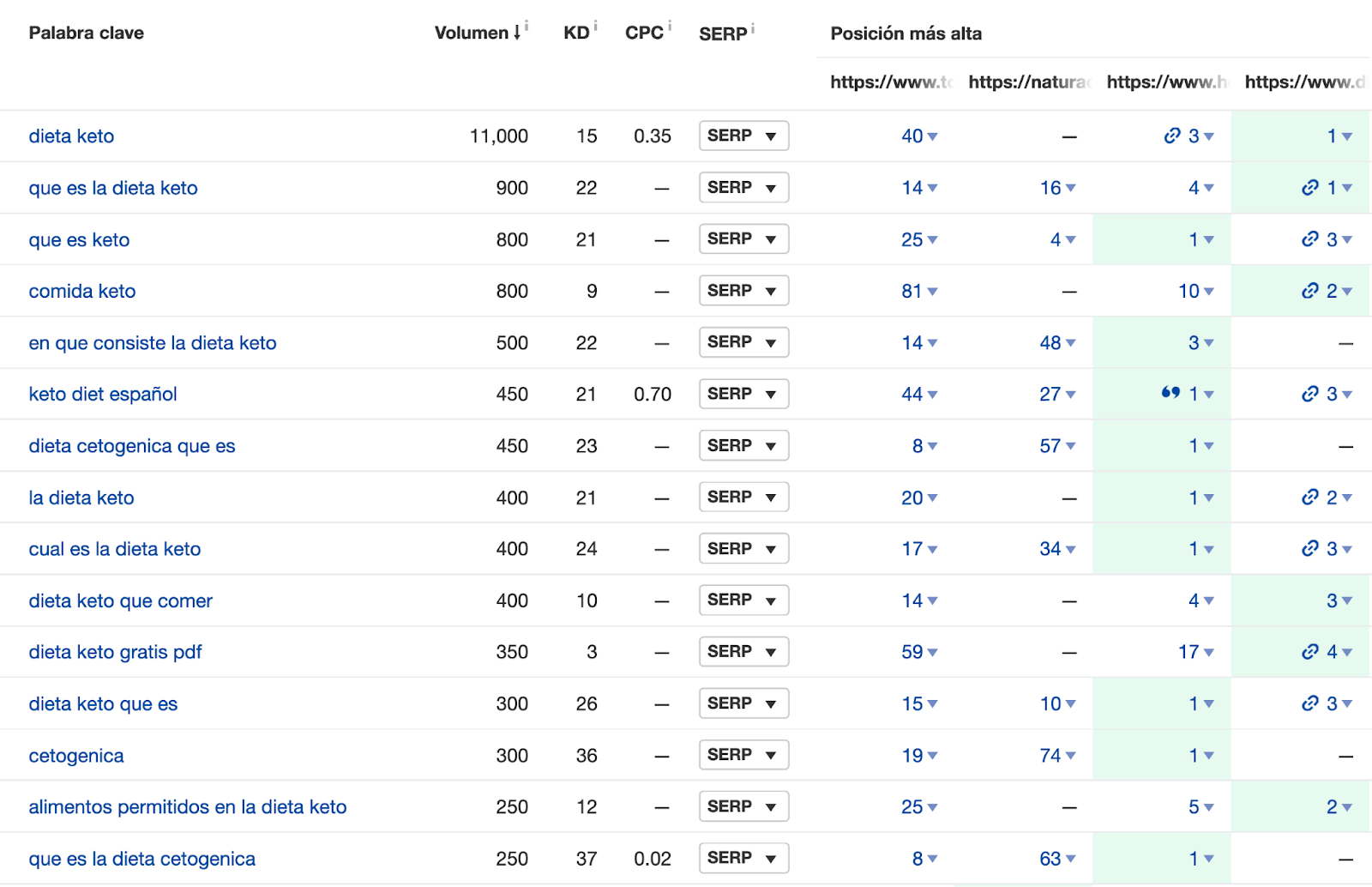Image resolution: width=1372 pixels, height=887 pixels.
Task: Expand position 40 arrow in dieta keto row
Action: (x=933, y=136)
